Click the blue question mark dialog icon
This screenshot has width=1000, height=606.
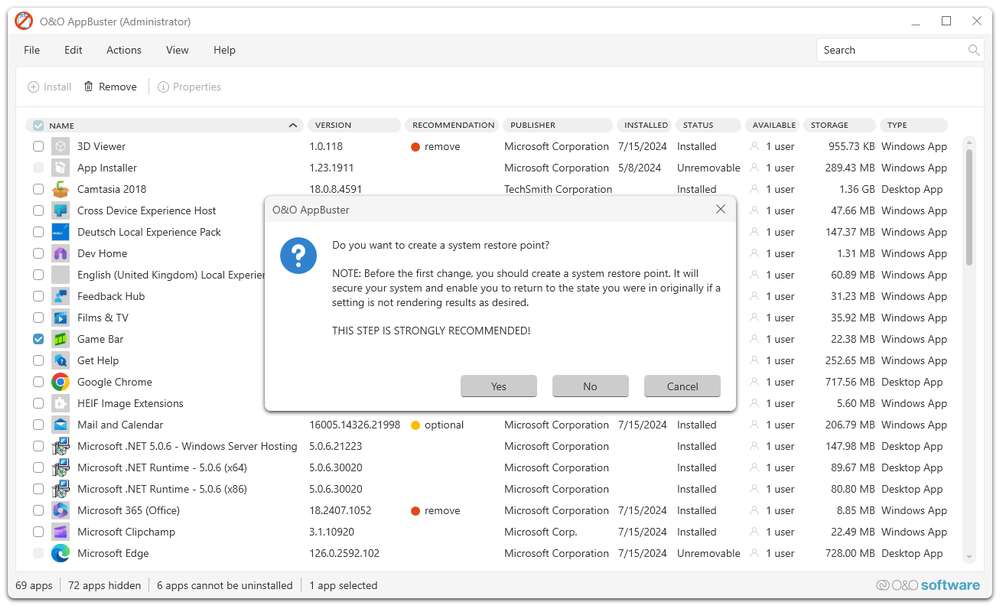(298, 256)
